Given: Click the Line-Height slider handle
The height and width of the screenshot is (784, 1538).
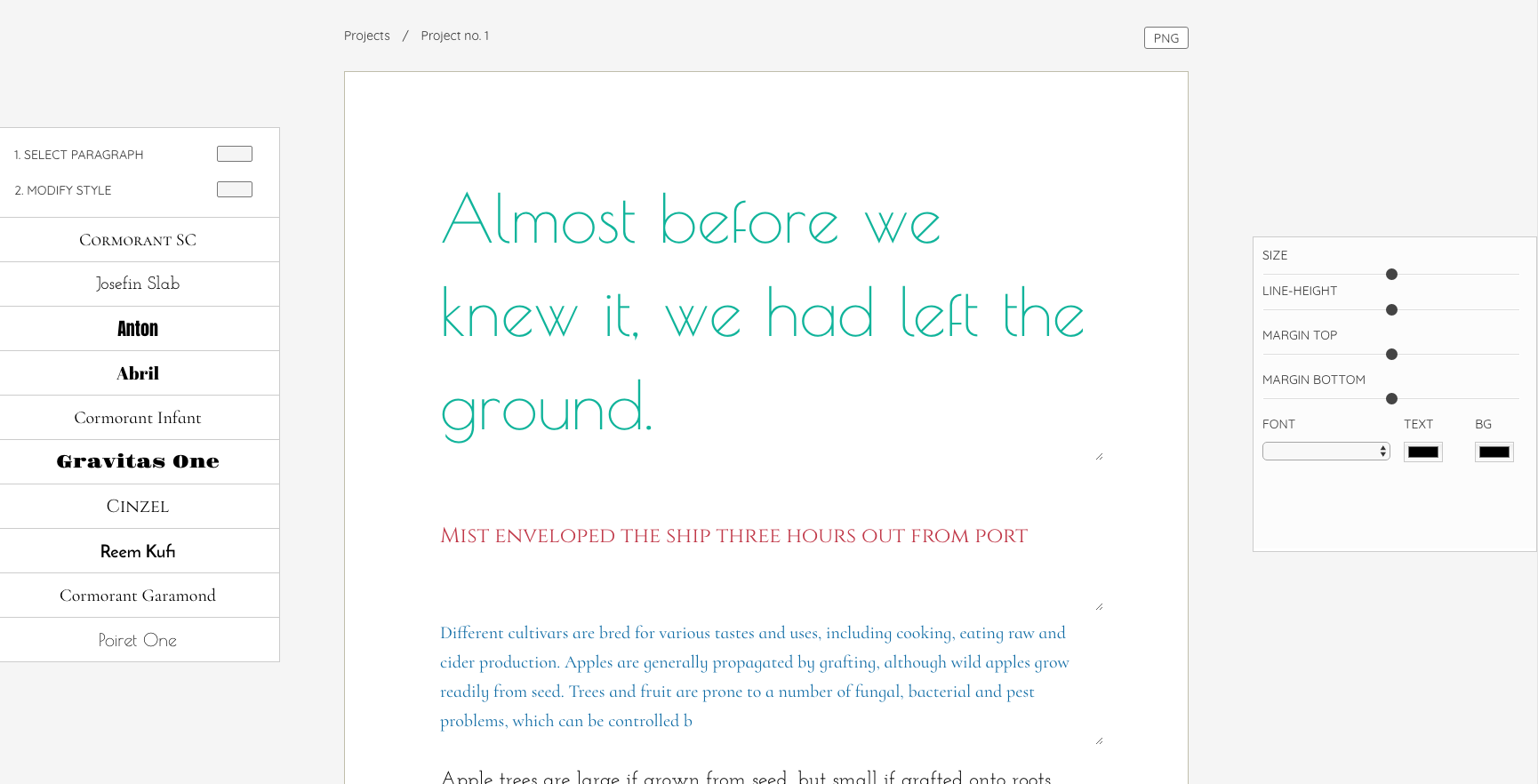Looking at the screenshot, I should [x=1391, y=310].
